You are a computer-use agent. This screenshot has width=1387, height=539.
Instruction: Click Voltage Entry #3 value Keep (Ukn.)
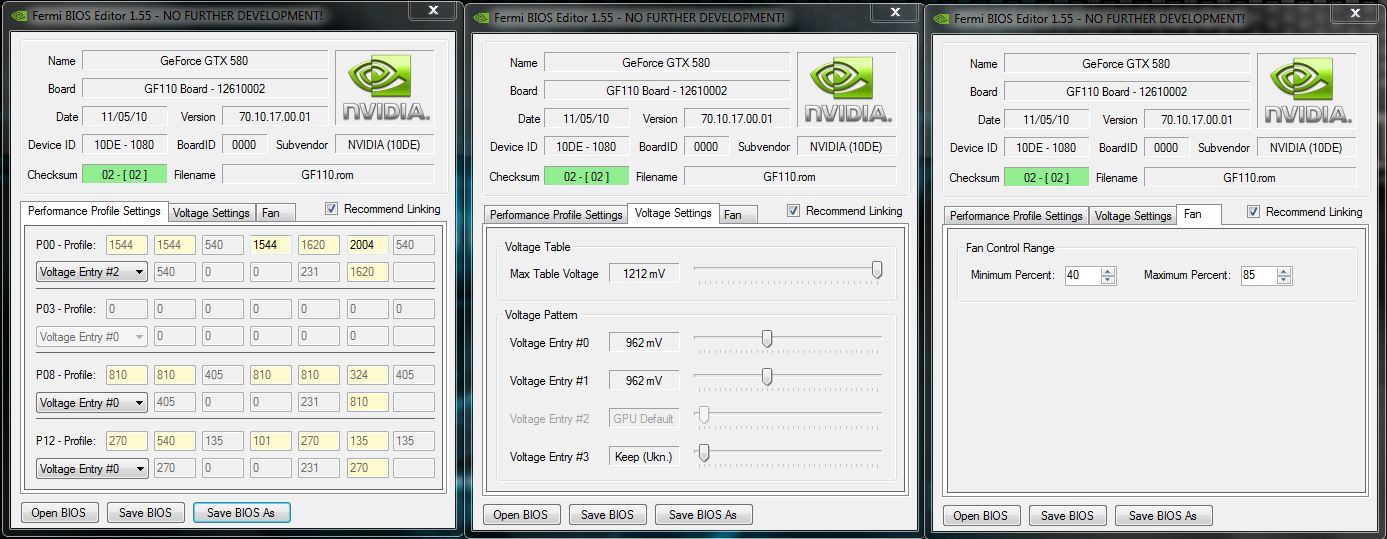click(644, 457)
